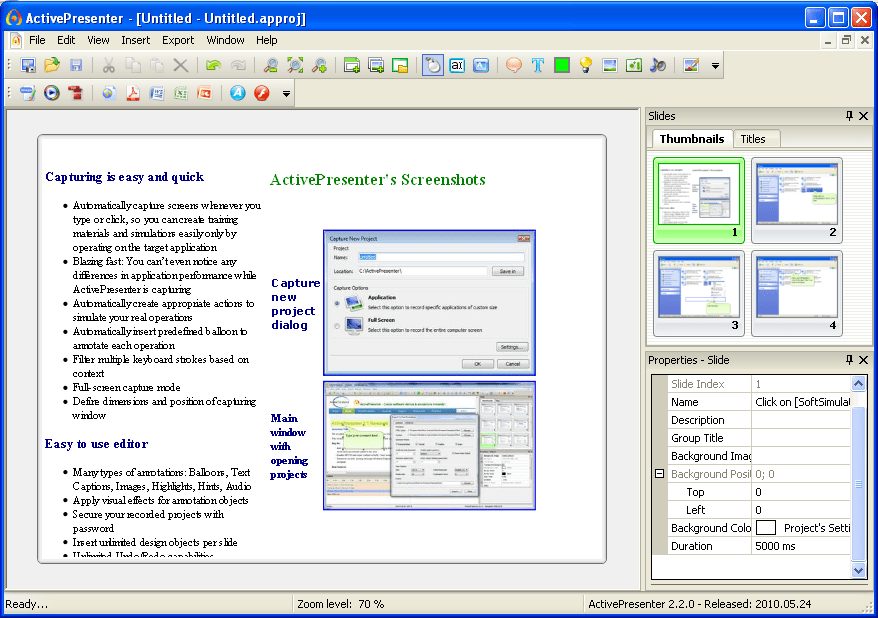The width and height of the screenshot is (878, 618).
Task: Edit the Name property value field
Action: 801,402
